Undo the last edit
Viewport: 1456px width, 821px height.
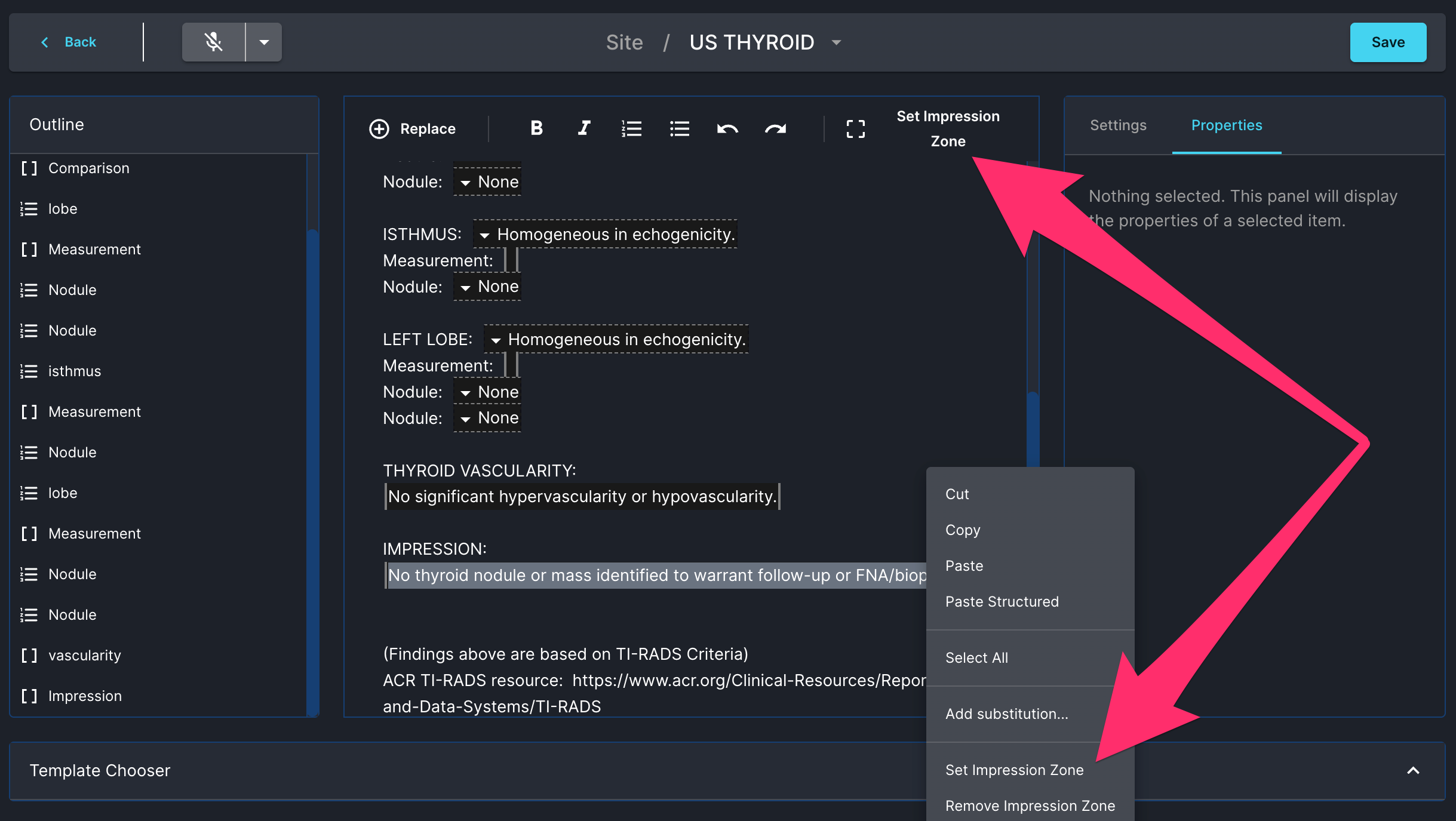(x=727, y=128)
